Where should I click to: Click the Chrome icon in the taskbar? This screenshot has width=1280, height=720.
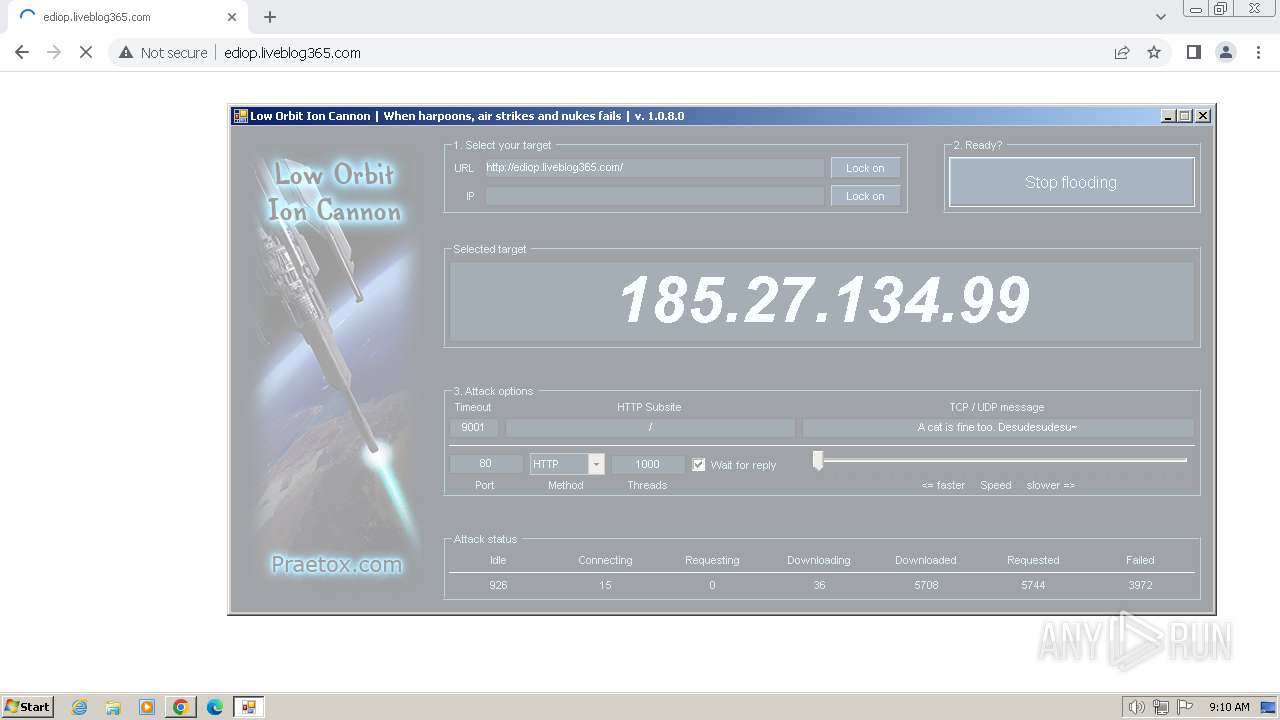click(181, 707)
